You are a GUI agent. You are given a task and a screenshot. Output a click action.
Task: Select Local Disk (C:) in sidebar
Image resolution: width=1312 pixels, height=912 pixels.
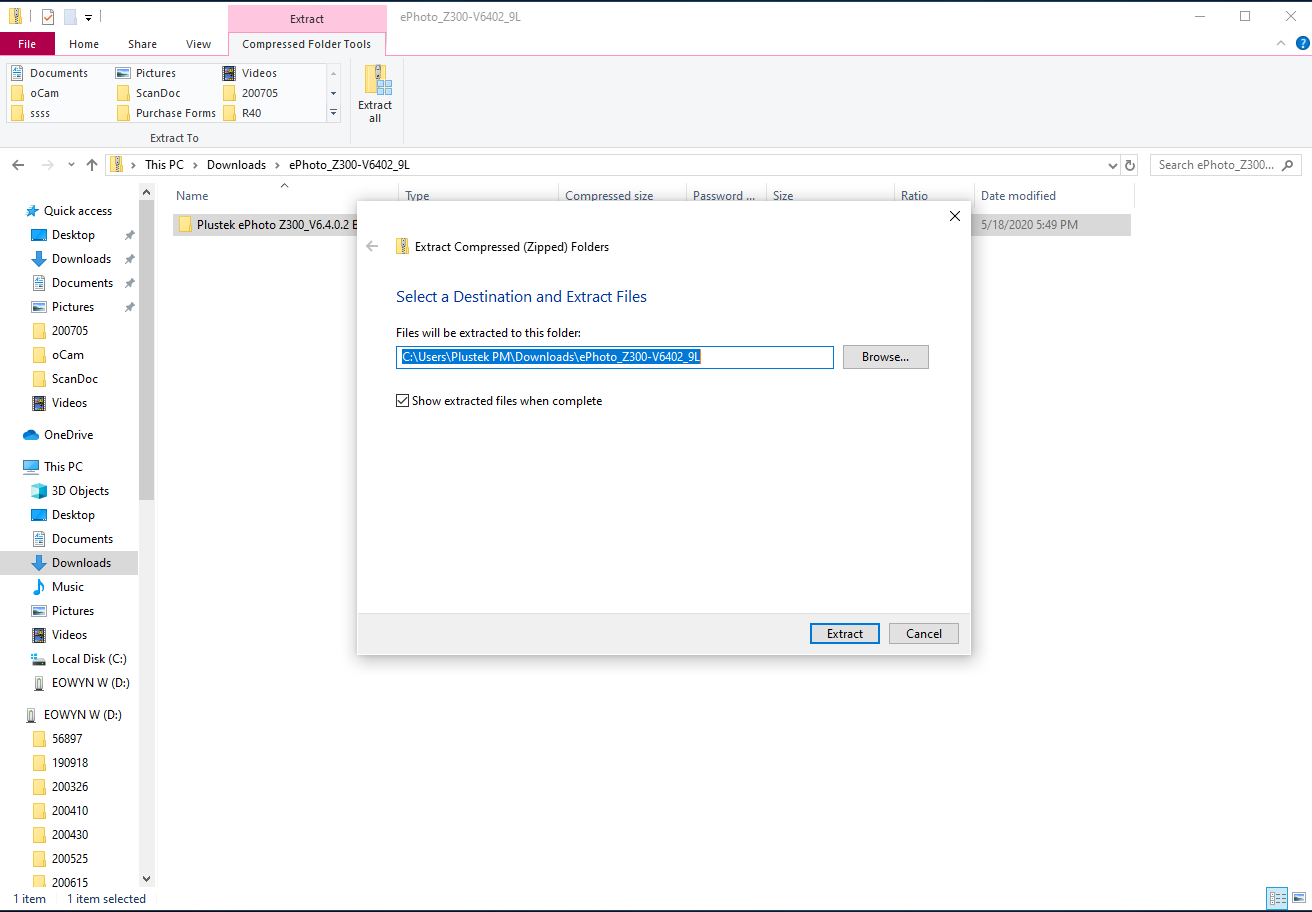point(89,659)
